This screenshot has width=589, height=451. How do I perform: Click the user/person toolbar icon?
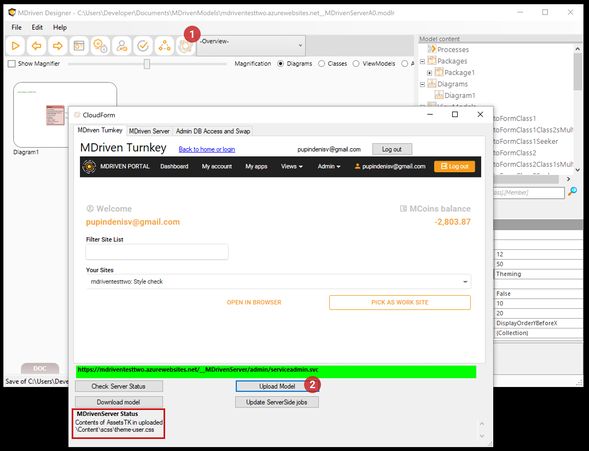point(122,46)
